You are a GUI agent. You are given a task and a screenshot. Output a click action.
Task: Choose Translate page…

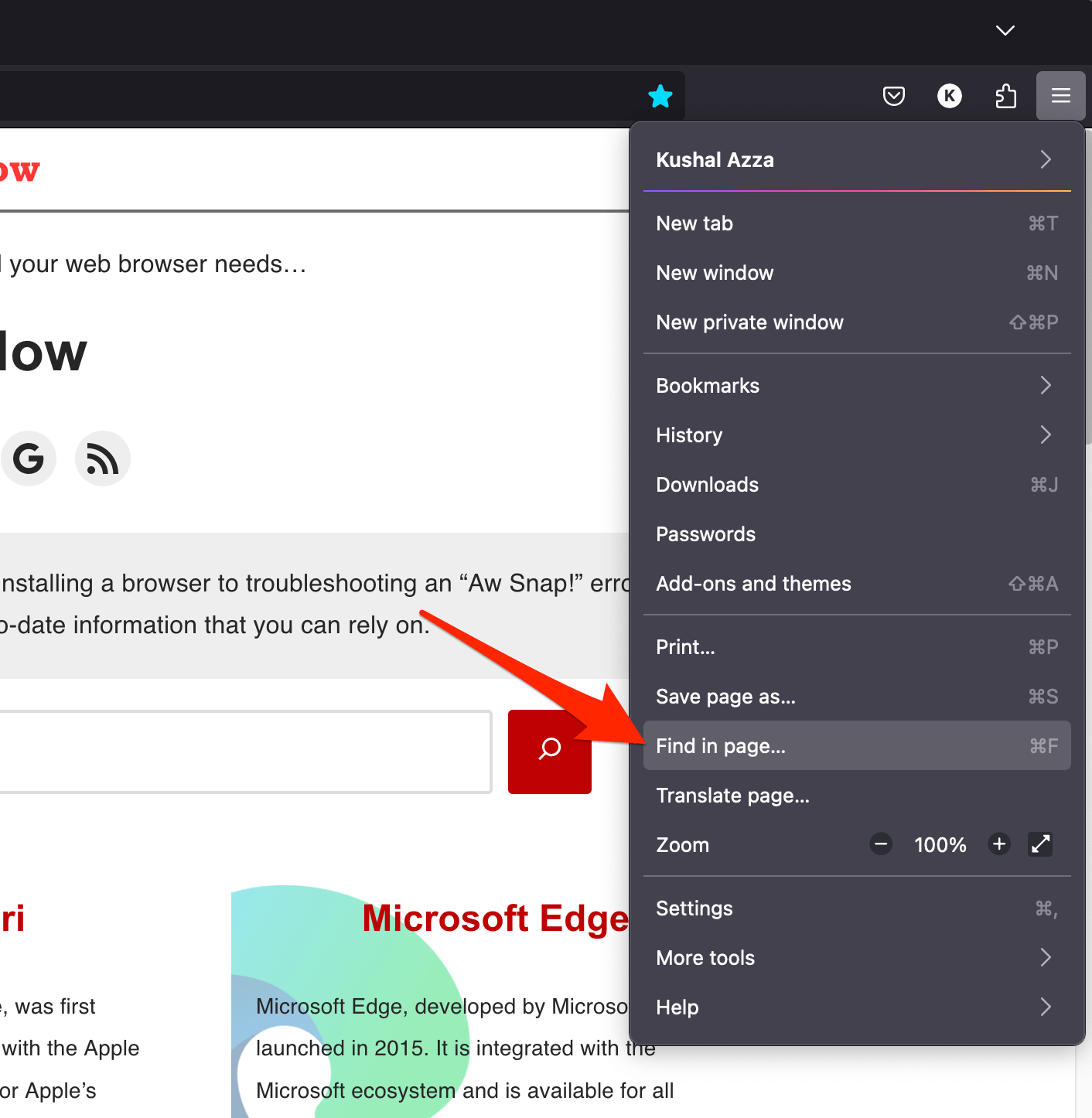click(857, 796)
